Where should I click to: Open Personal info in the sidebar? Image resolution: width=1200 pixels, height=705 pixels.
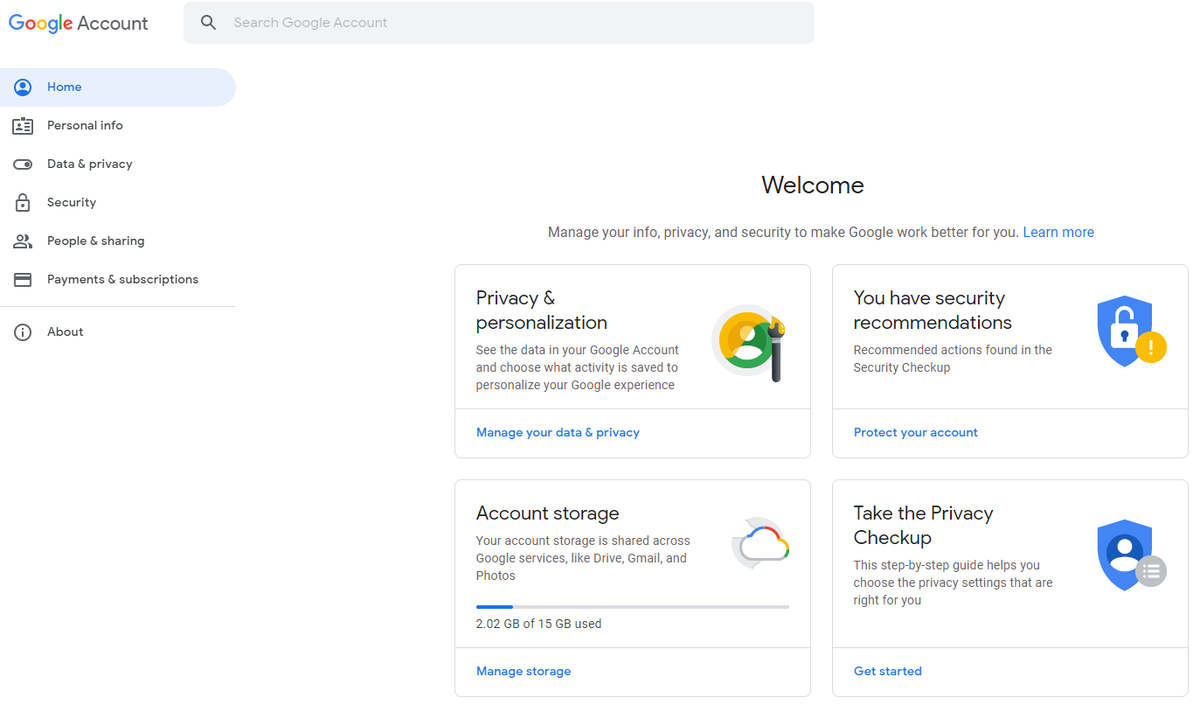(85, 126)
